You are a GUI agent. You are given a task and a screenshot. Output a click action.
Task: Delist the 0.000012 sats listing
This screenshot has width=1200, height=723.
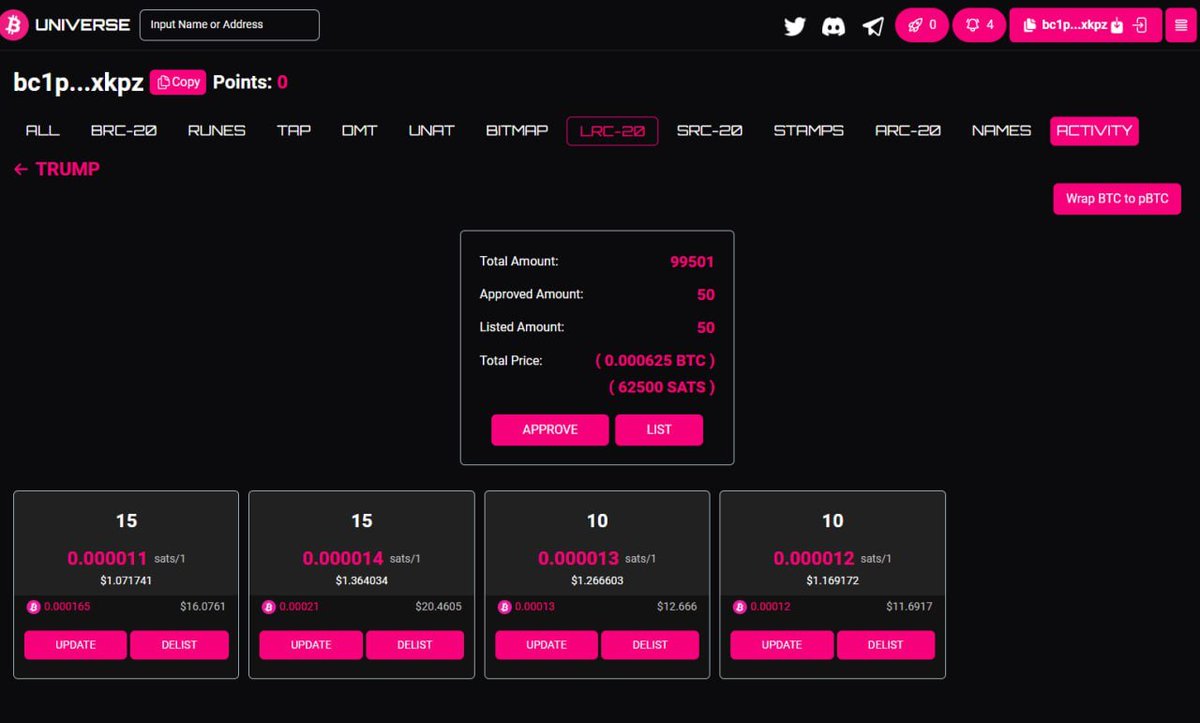(x=886, y=645)
